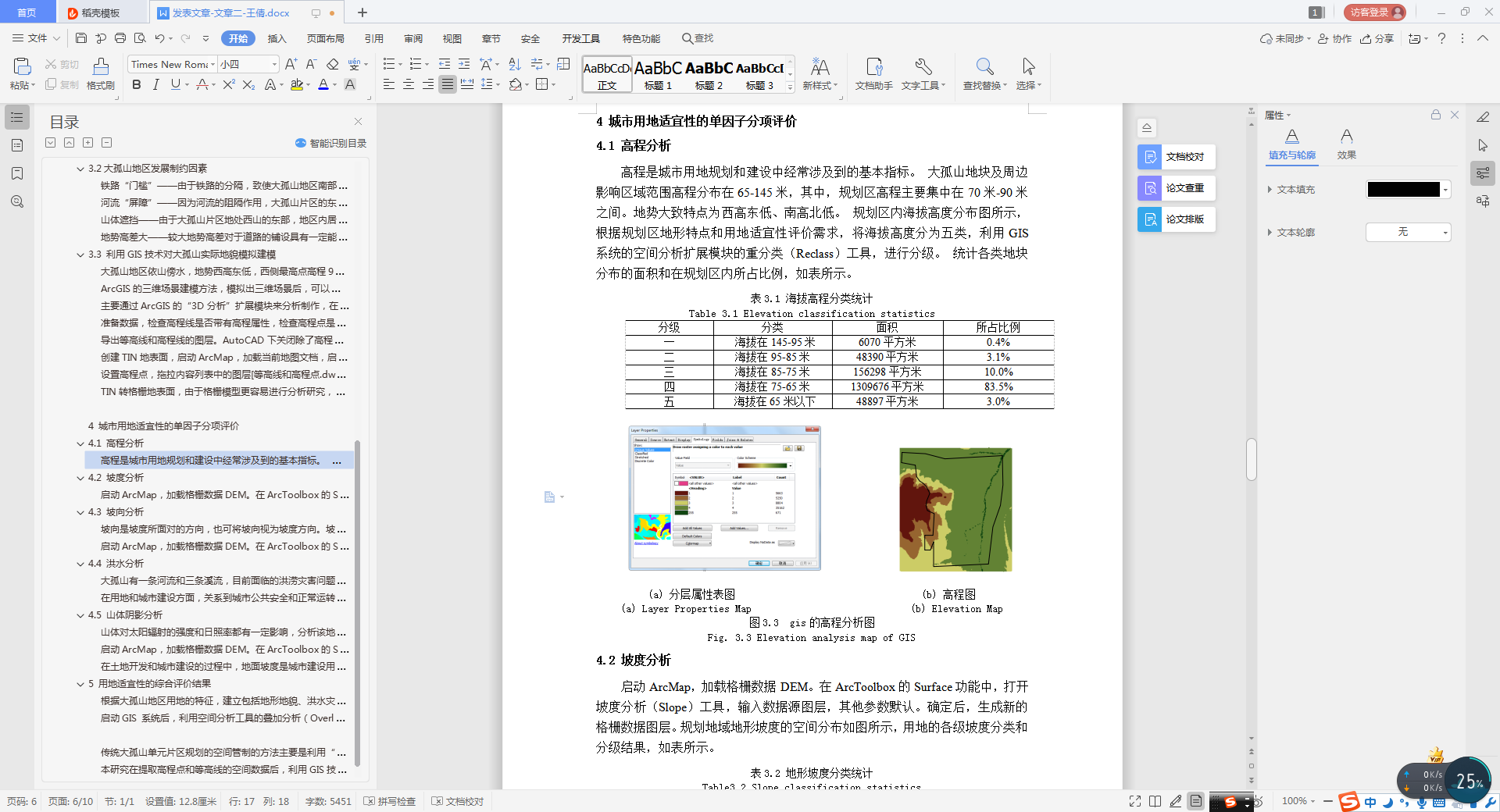The height and width of the screenshot is (812, 1500).
Task: Click the 文档校对 button
Action: click(1176, 157)
